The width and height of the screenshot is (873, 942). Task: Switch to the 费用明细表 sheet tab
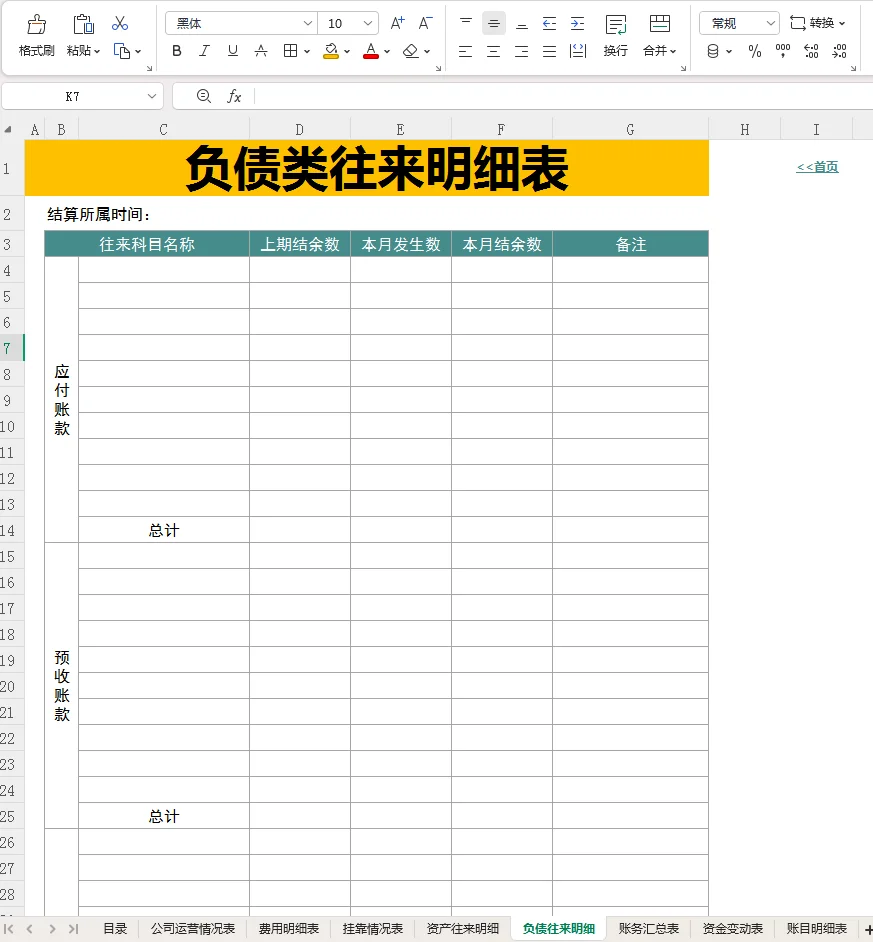click(289, 929)
